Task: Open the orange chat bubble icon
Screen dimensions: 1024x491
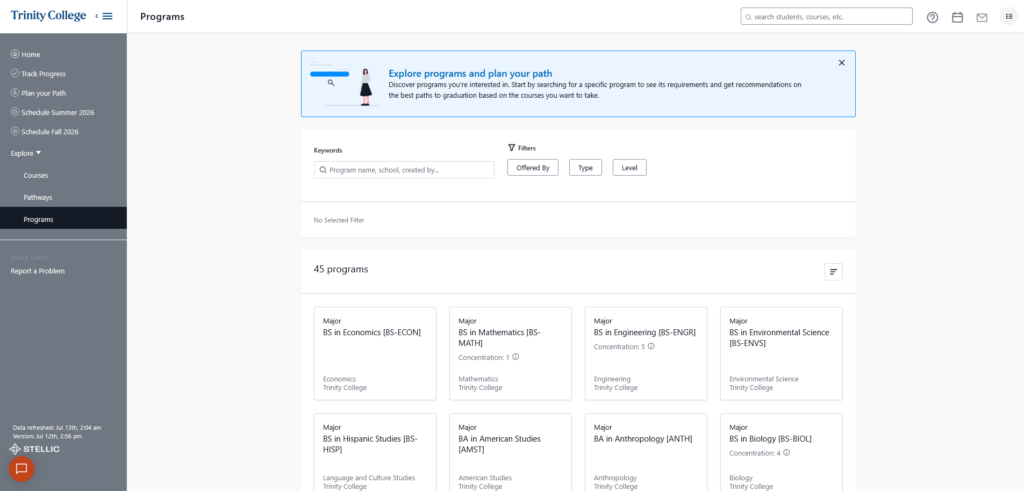Action: (x=21, y=469)
